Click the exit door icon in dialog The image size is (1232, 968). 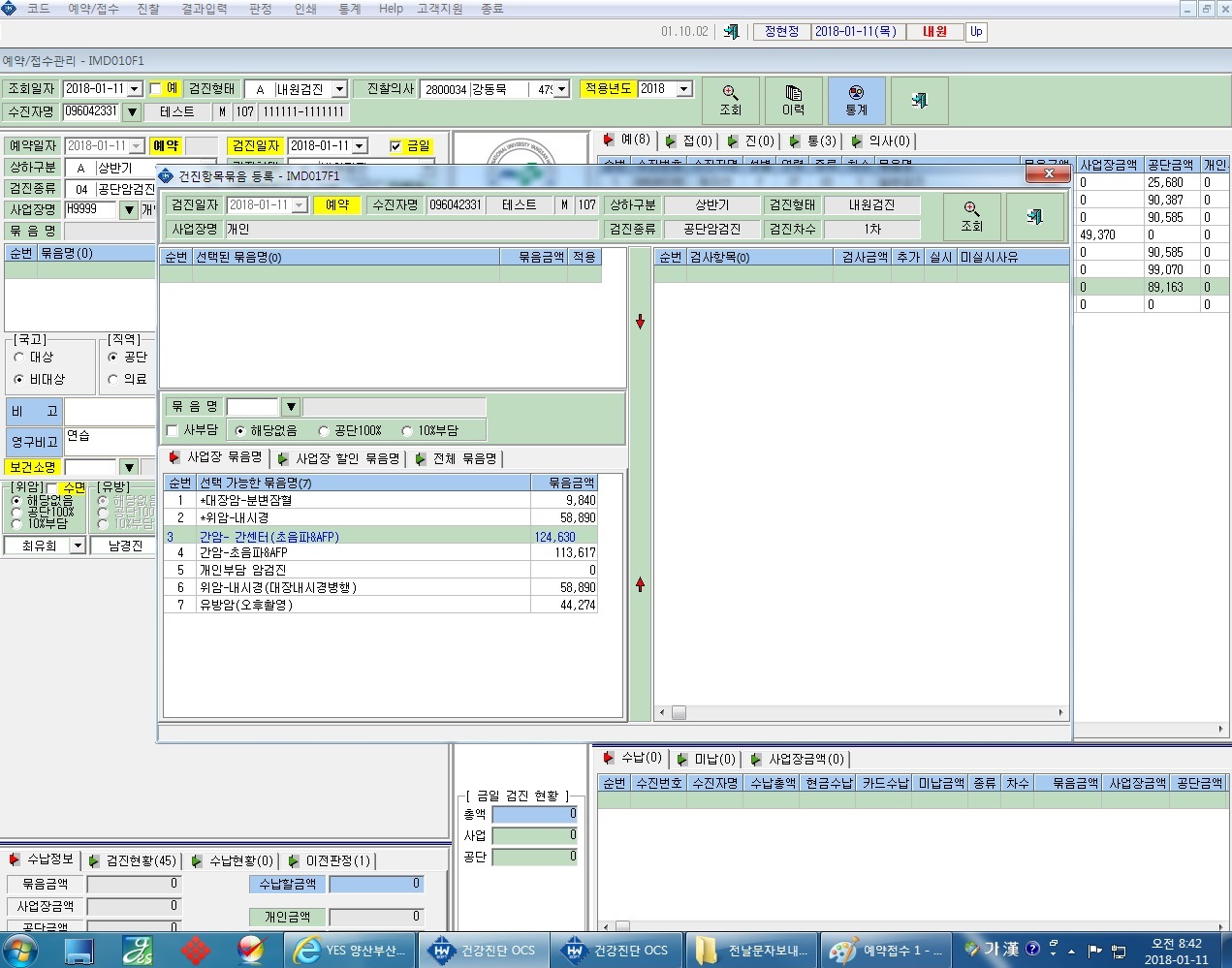click(x=1034, y=216)
